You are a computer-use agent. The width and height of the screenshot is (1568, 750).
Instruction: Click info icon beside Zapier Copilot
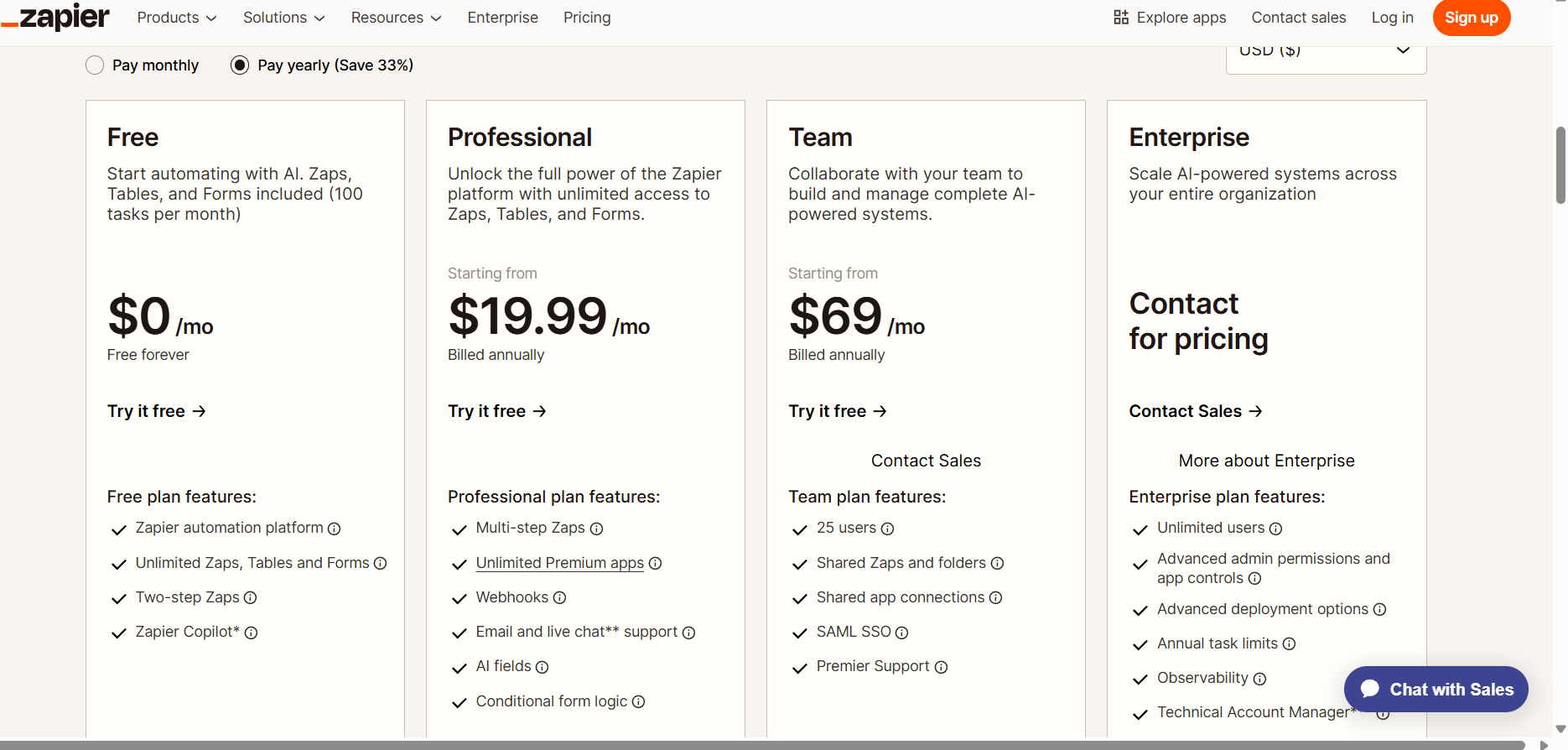251,633
